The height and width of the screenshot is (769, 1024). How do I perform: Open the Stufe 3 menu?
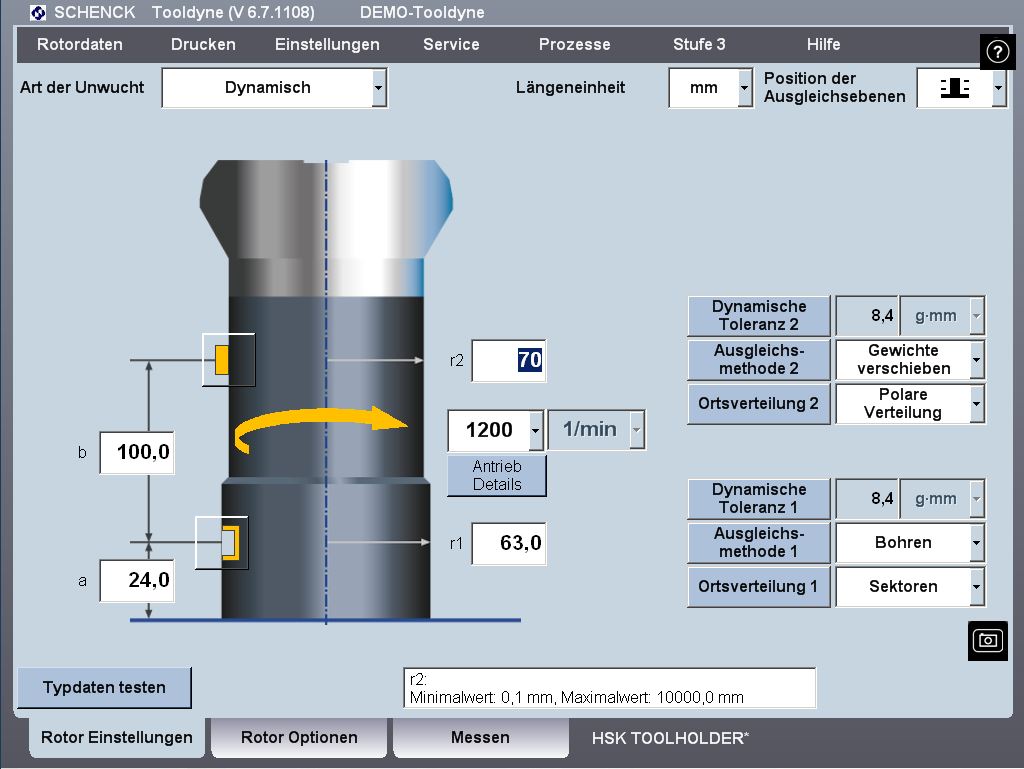(x=699, y=44)
